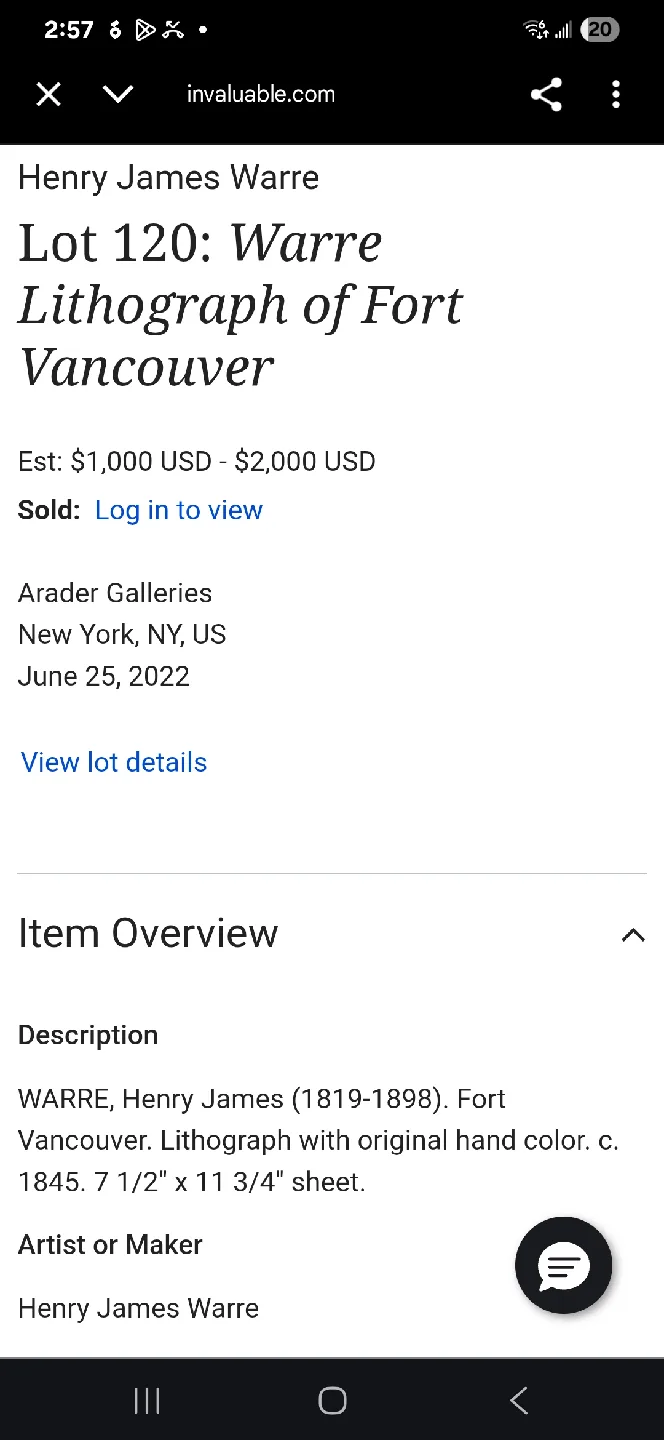Screen dimensions: 664x1440
Task: Tap the battery indicator in status bar
Action: pyautogui.click(x=600, y=30)
